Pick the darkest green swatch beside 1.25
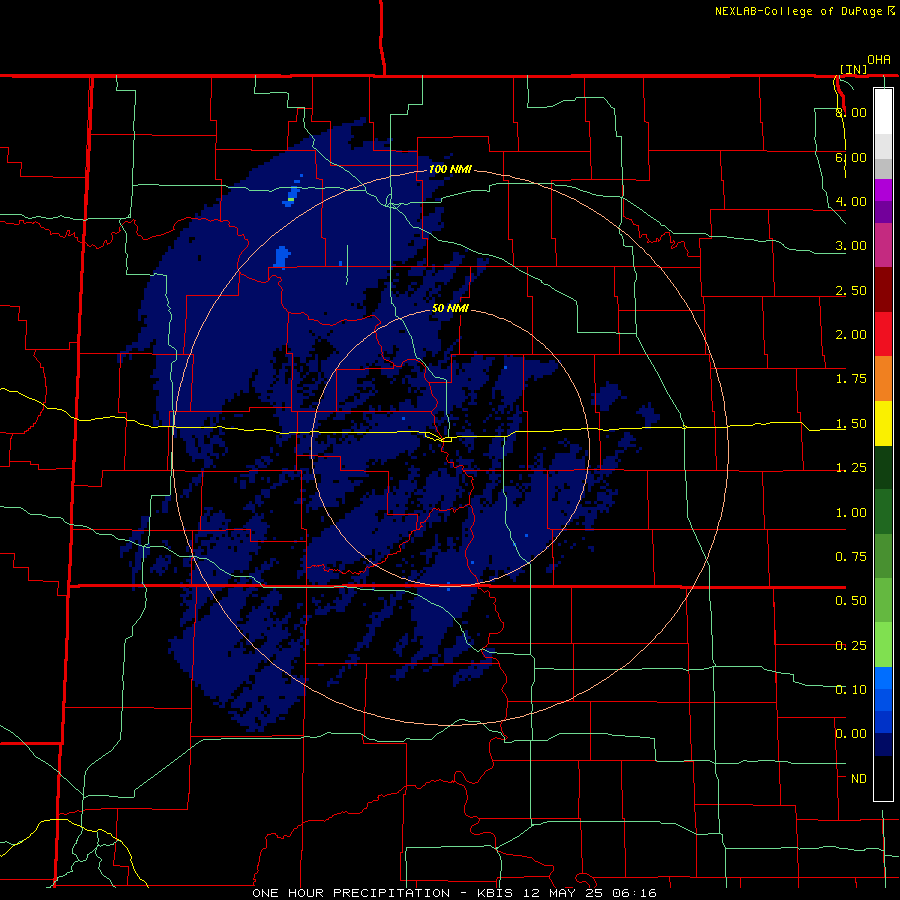Image resolution: width=900 pixels, height=900 pixels. (x=883, y=467)
